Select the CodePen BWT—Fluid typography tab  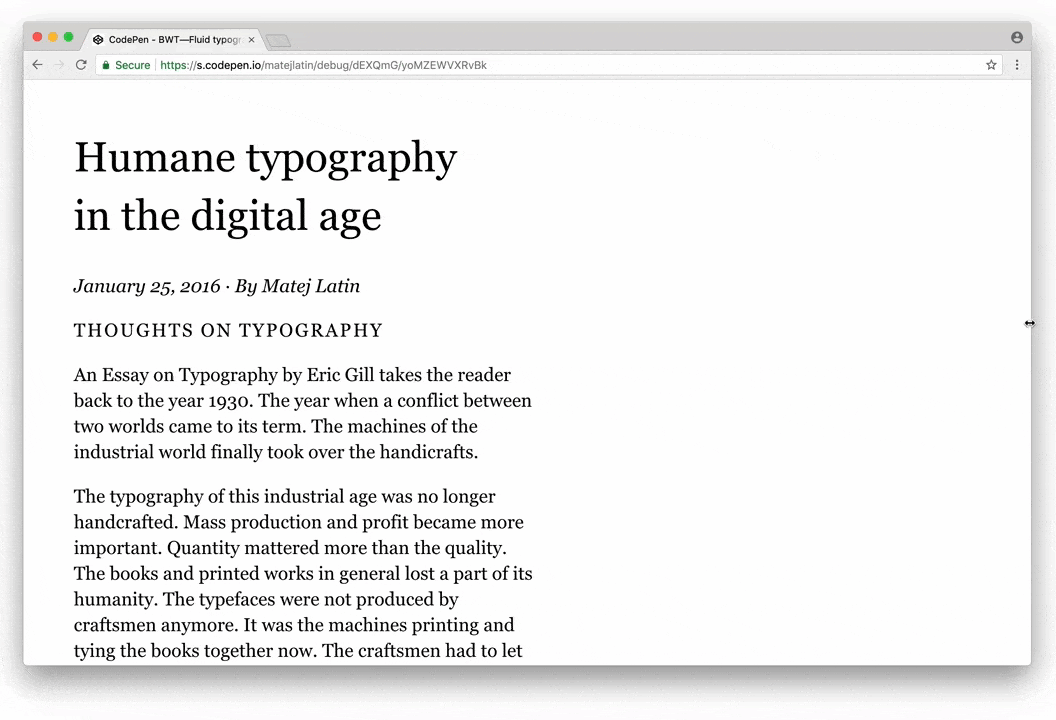click(174, 40)
